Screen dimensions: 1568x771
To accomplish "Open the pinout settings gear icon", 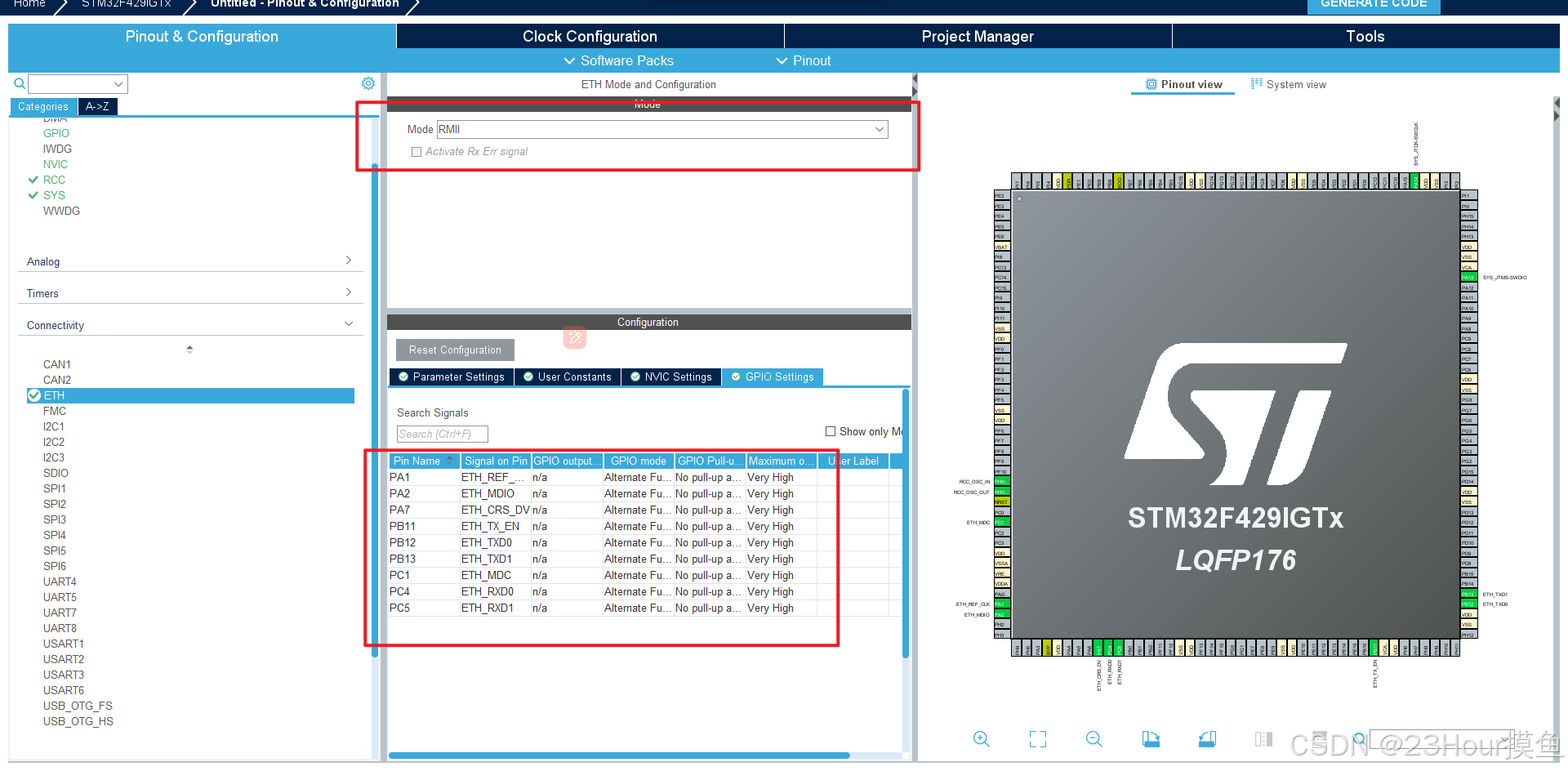I will pyautogui.click(x=368, y=83).
